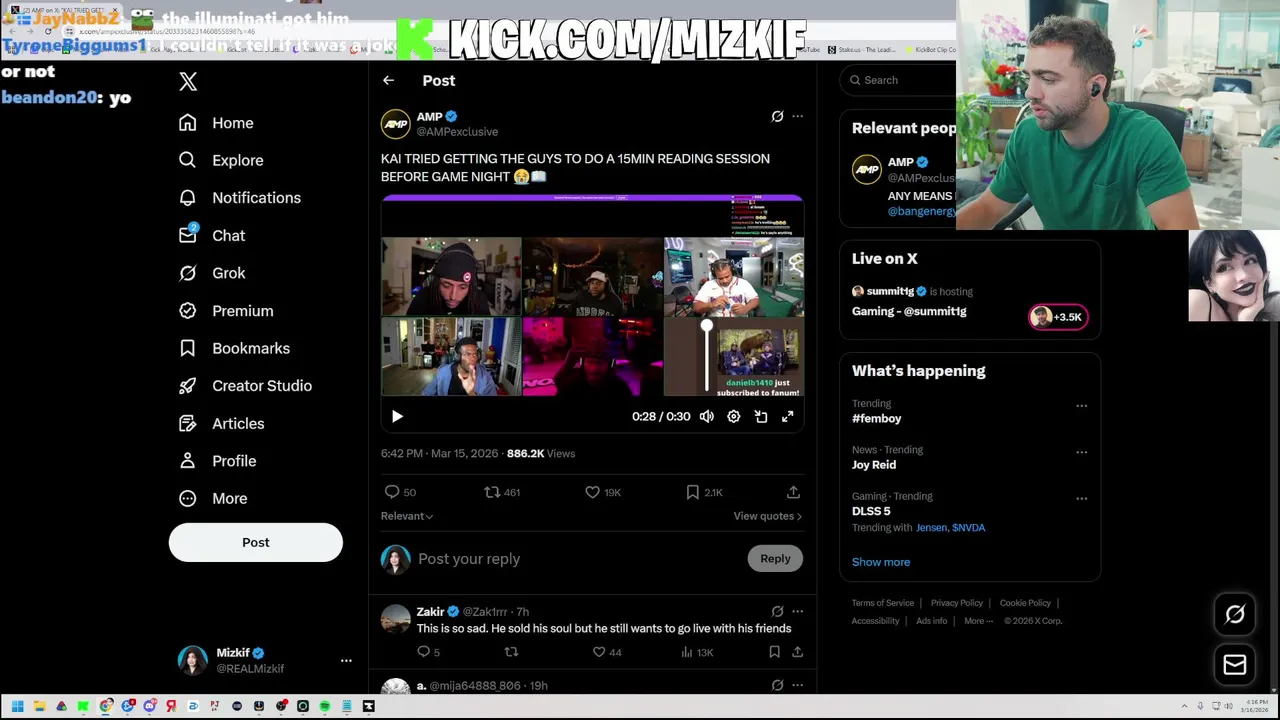Click Grok icon on Zakir's reply

tap(777, 612)
